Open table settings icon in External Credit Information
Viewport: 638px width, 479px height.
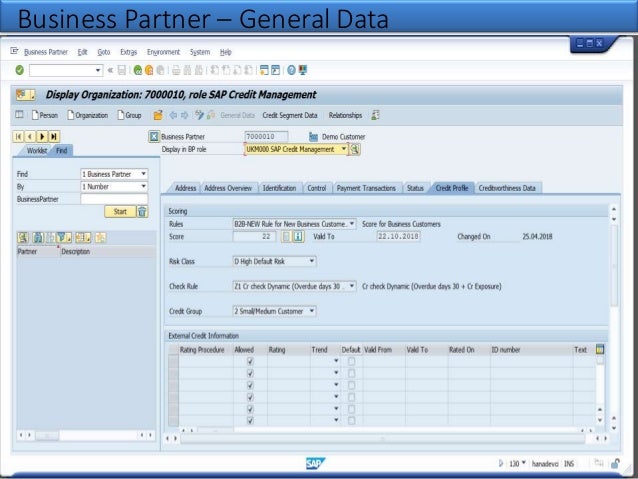pyautogui.click(x=600, y=349)
